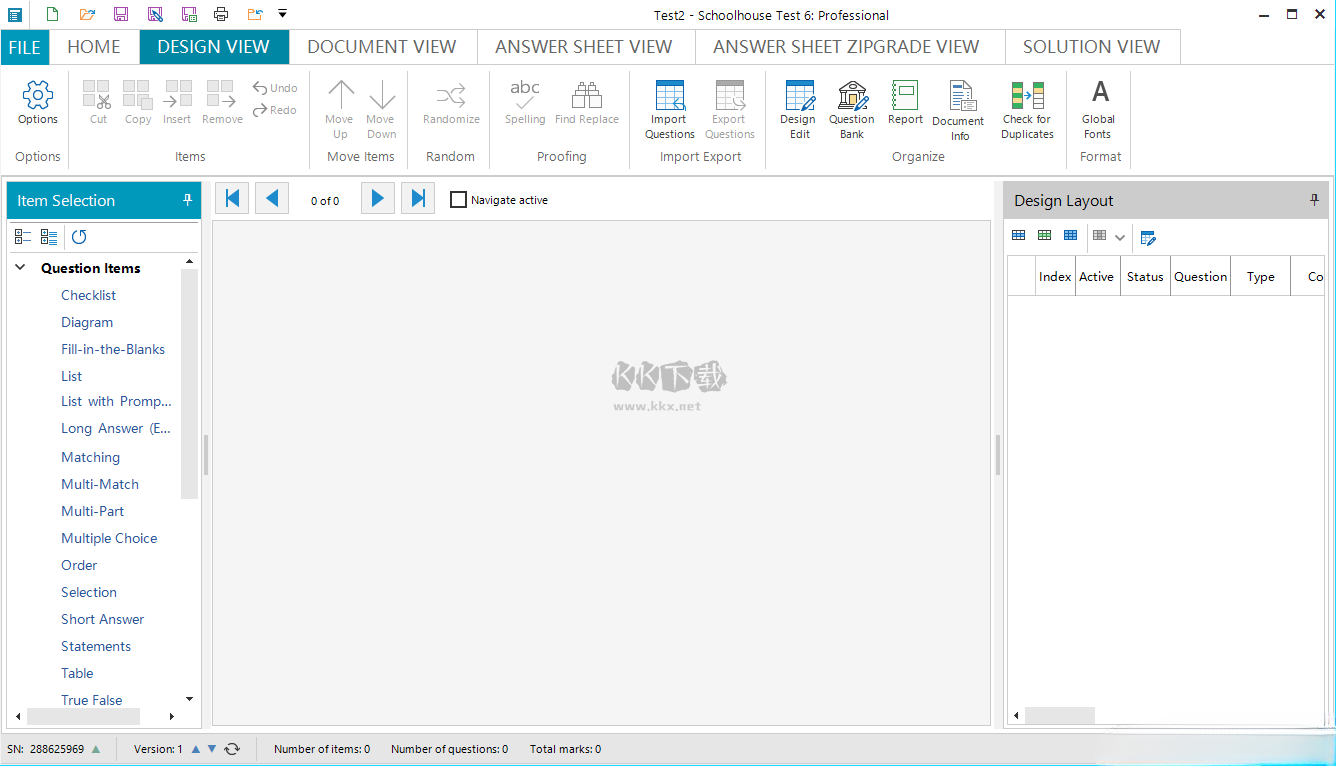Open the Design Layout grid view dropdown

click(x=1119, y=237)
